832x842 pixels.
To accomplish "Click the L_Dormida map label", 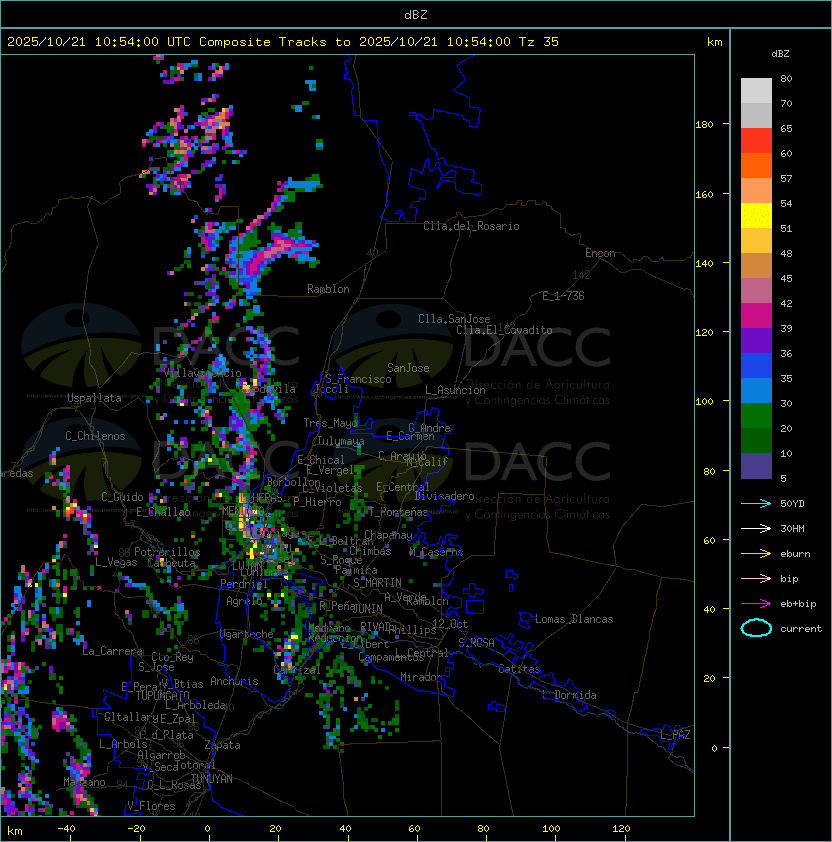I will tap(569, 695).
